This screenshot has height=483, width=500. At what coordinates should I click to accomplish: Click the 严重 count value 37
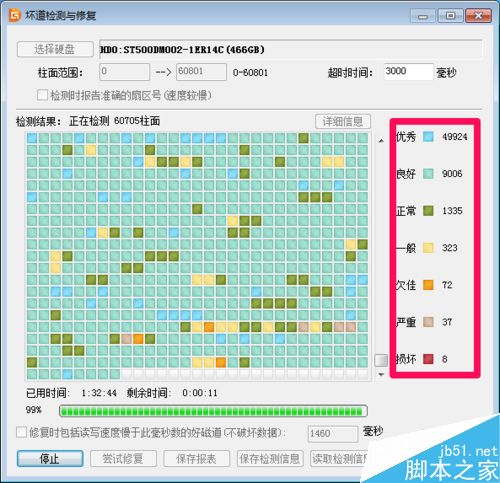click(447, 322)
